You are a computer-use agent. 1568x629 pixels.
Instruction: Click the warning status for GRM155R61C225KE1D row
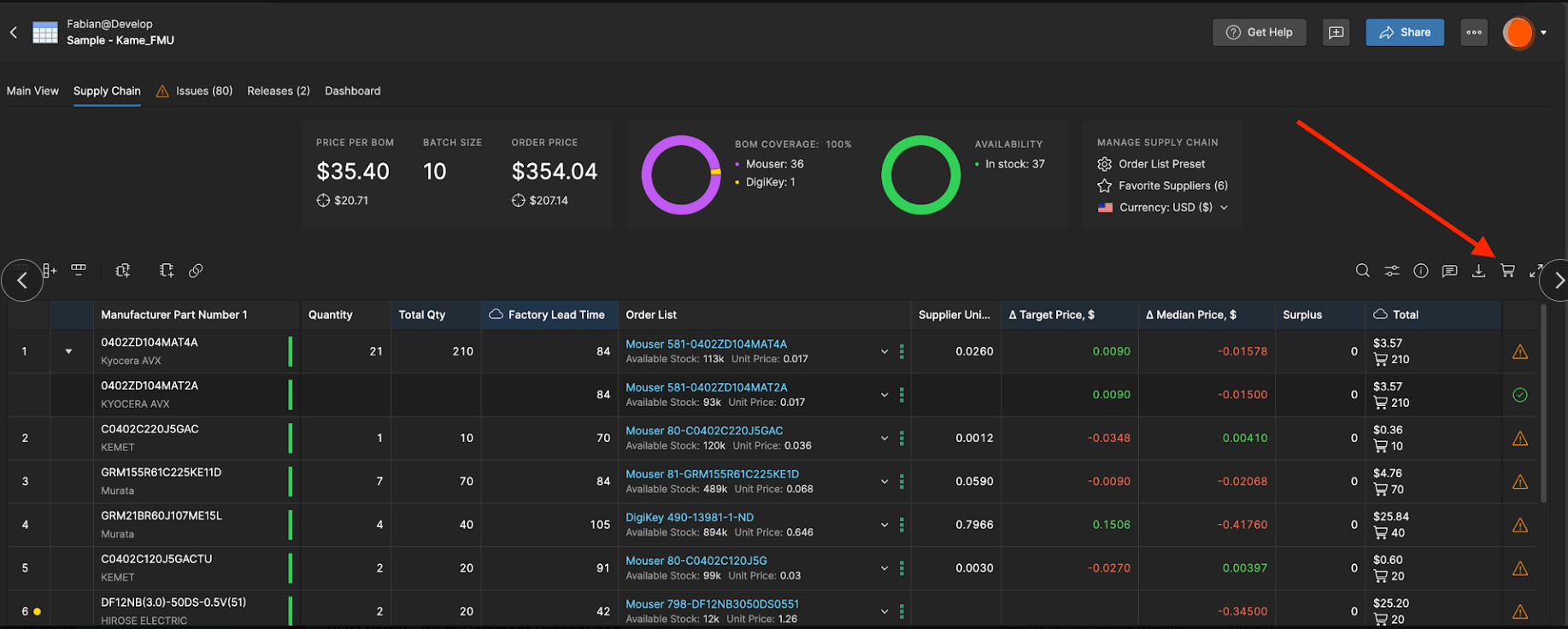pos(1520,481)
